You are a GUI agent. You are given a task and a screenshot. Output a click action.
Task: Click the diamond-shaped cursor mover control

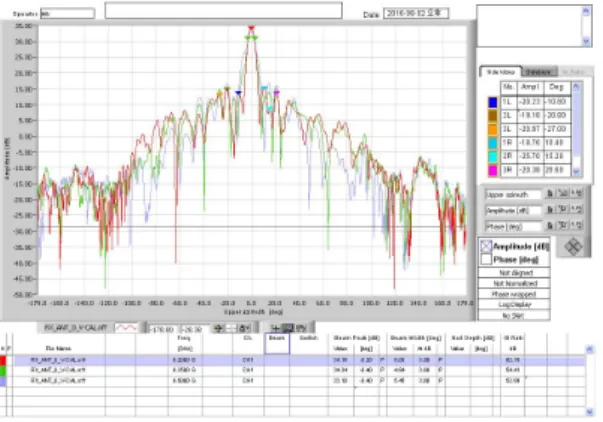pyautogui.click(x=573, y=247)
